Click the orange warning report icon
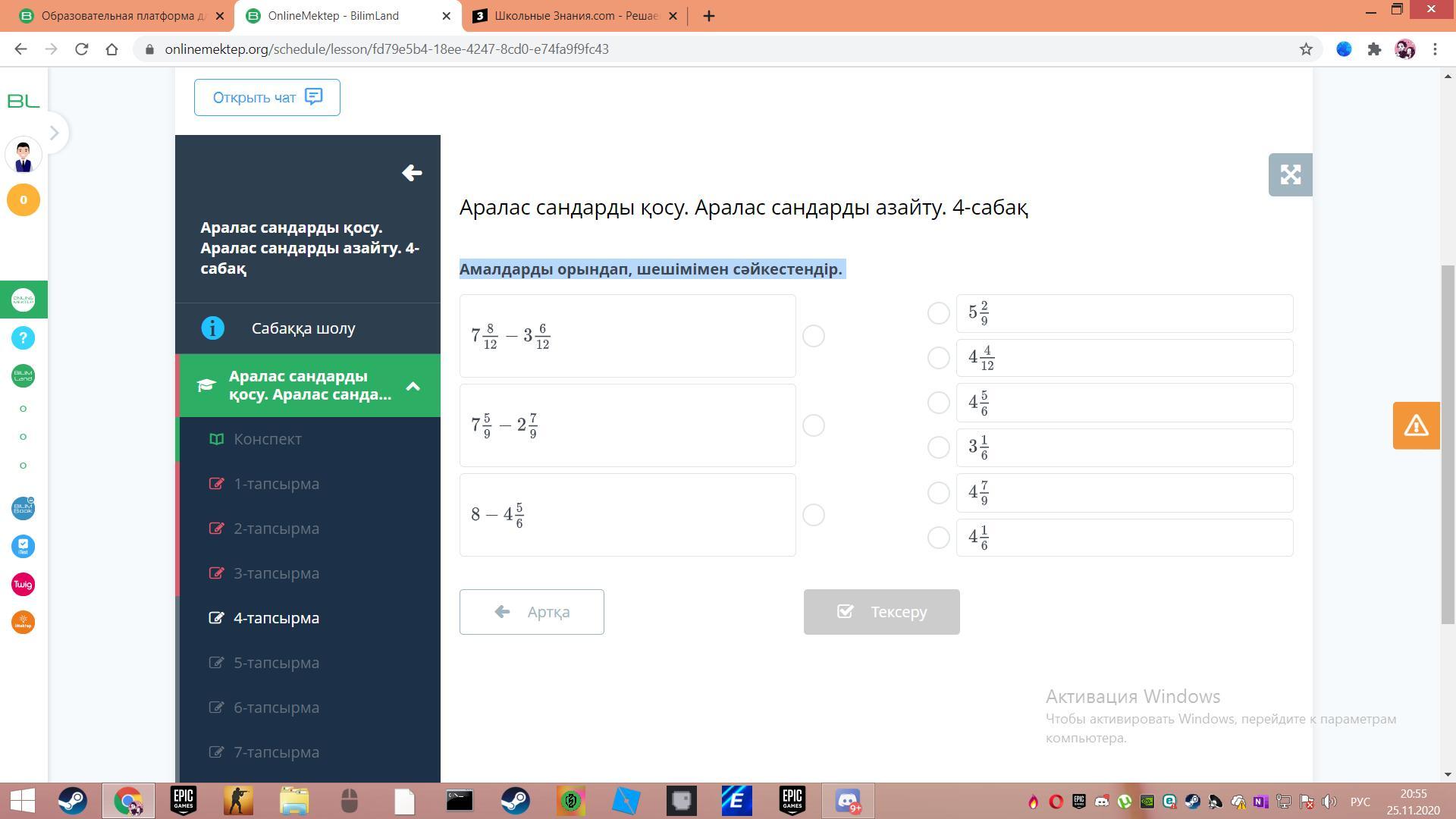Screen dimensions: 1456x819 [x=1416, y=425]
